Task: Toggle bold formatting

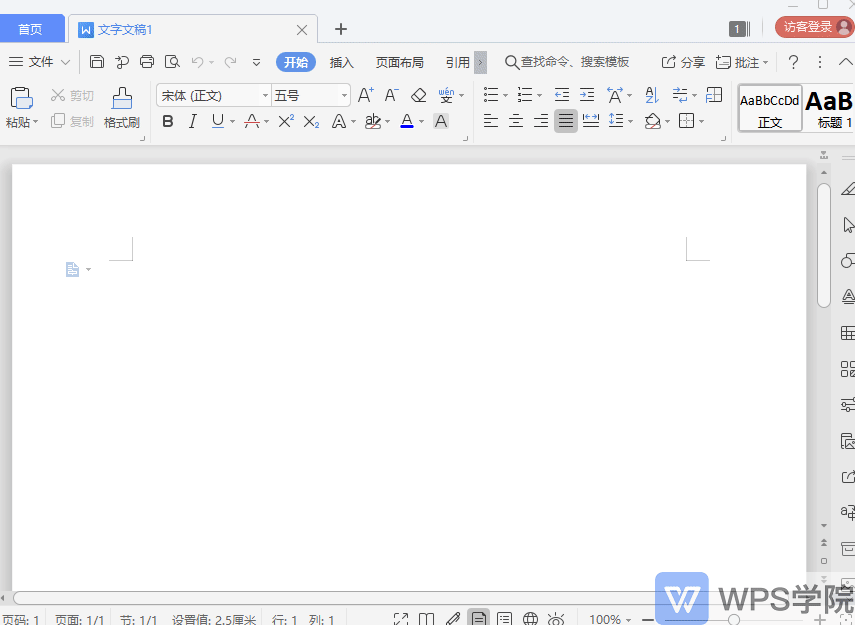Action: (167, 121)
